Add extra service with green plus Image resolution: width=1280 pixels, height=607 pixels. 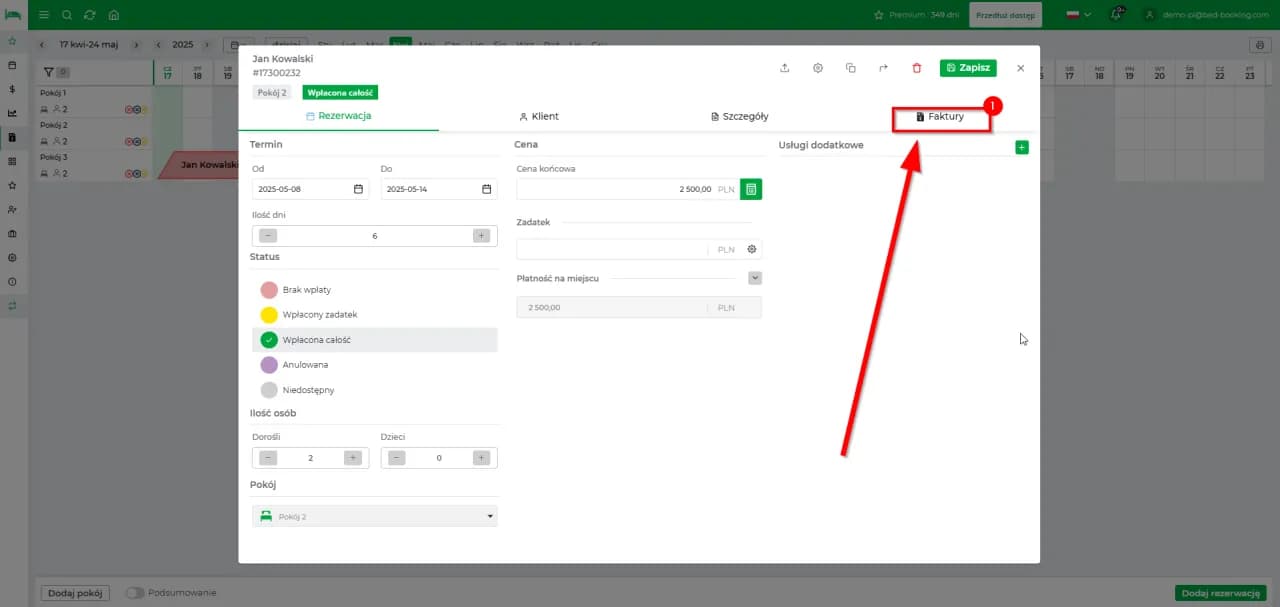[x=1021, y=147]
